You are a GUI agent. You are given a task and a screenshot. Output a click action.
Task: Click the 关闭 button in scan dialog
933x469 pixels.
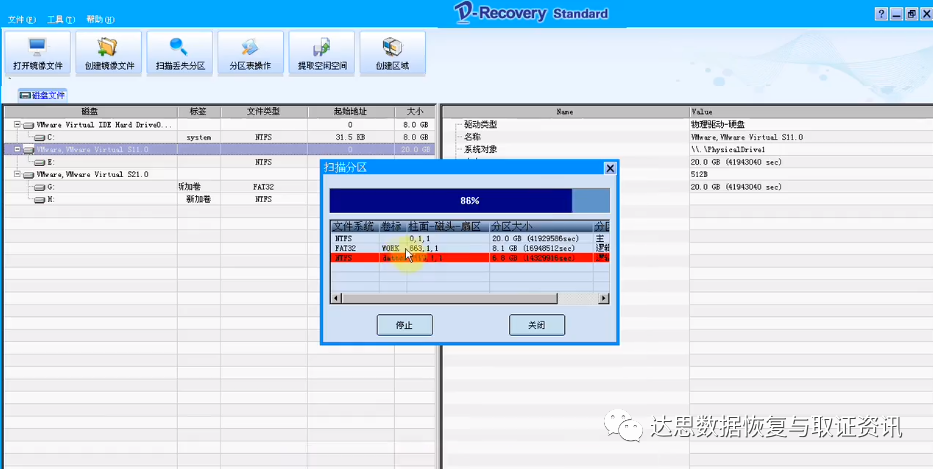[537, 326]
